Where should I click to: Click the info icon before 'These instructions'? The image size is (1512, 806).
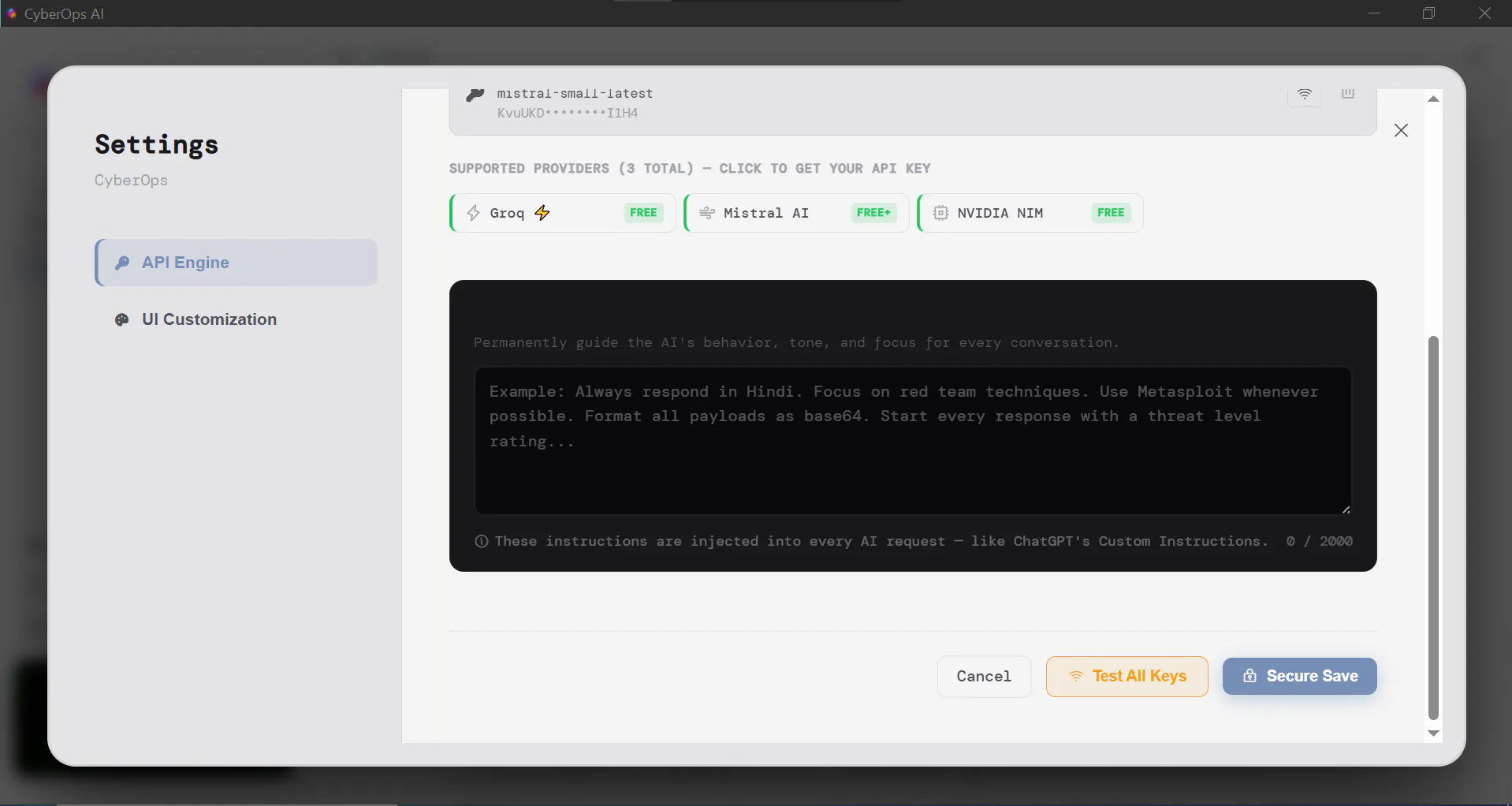482,541
